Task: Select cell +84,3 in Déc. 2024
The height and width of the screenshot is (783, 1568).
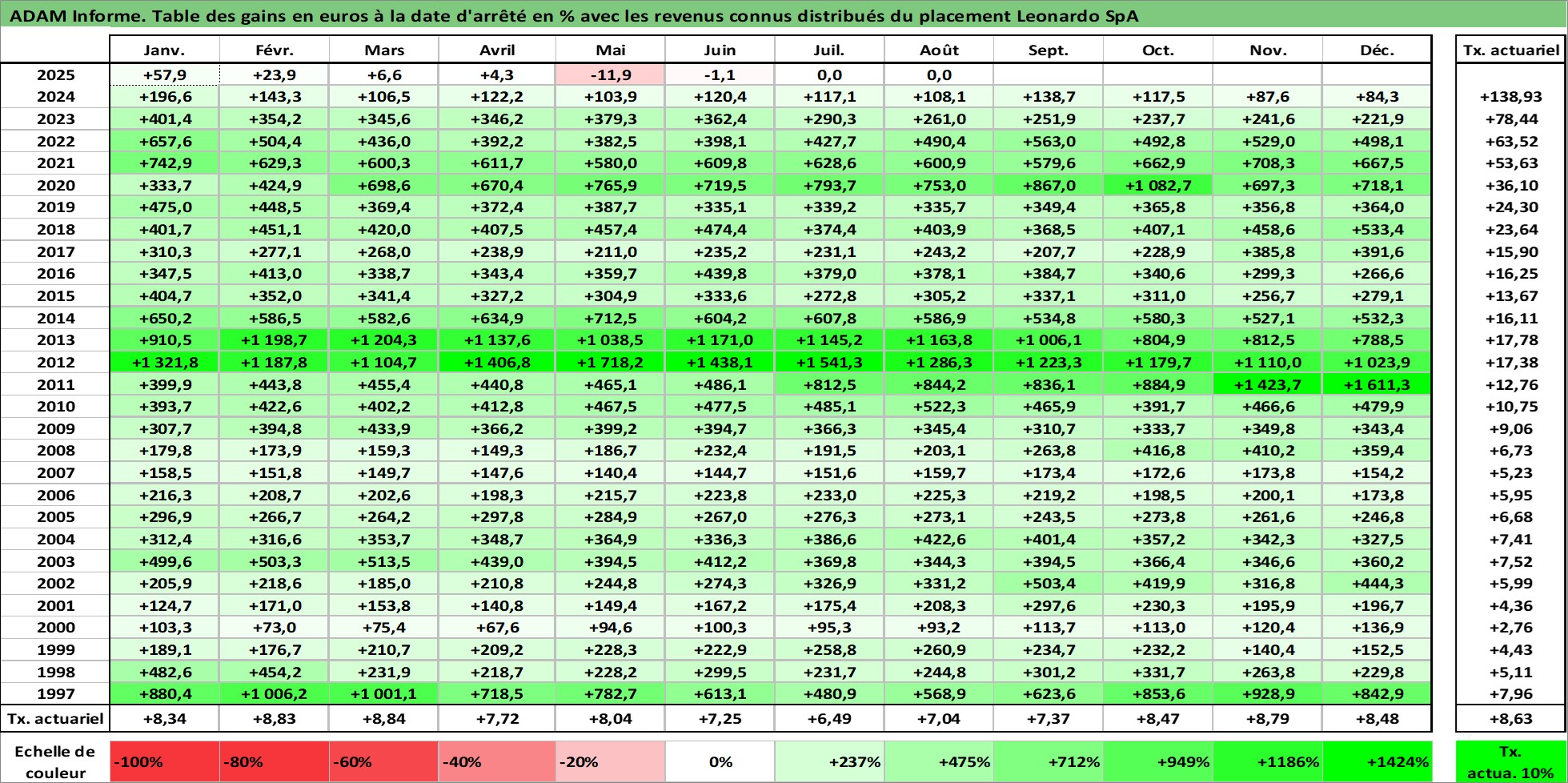Action: click(1377, 96)
